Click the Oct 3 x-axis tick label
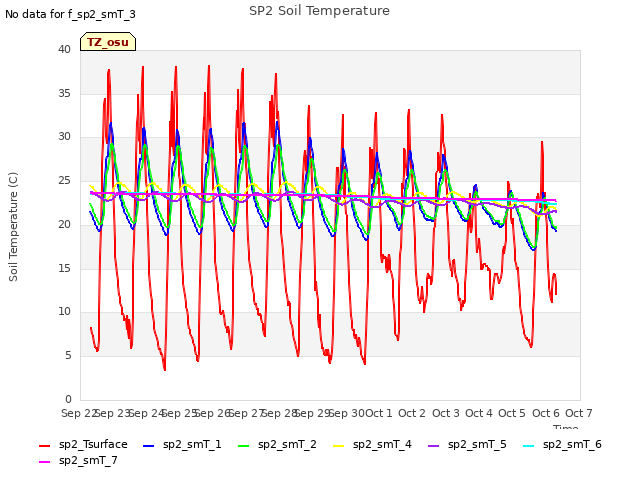The height and width of the screenshot is (480, 640). pos(446,413)
